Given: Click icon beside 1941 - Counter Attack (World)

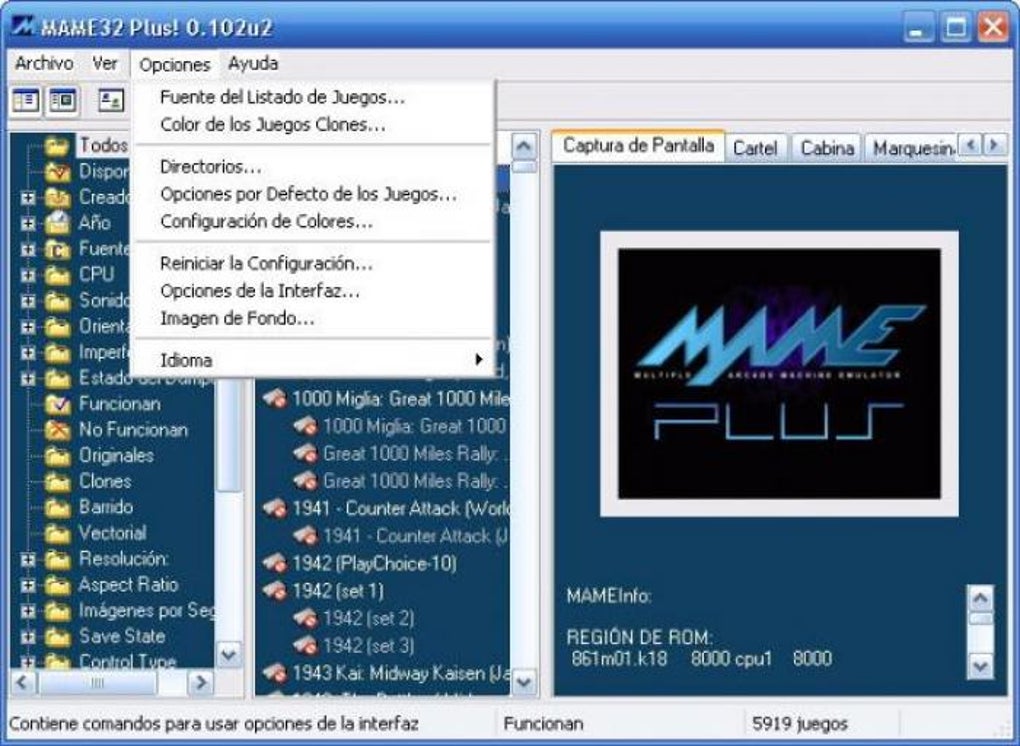Looking at the screenshot, I should pyautogui.click(x=275, y=508).
